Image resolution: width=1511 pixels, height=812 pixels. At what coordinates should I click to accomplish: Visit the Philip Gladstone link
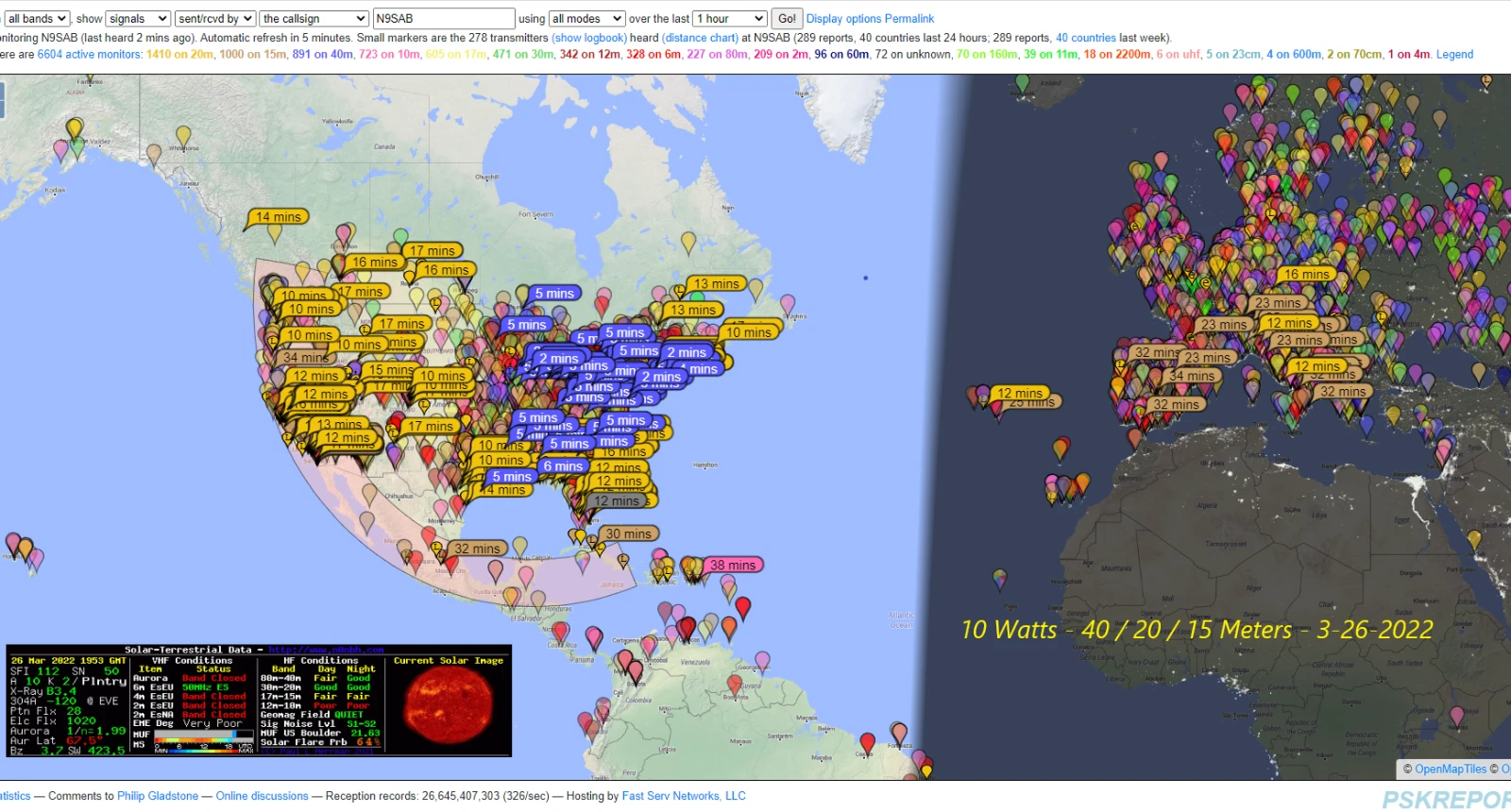158,796
